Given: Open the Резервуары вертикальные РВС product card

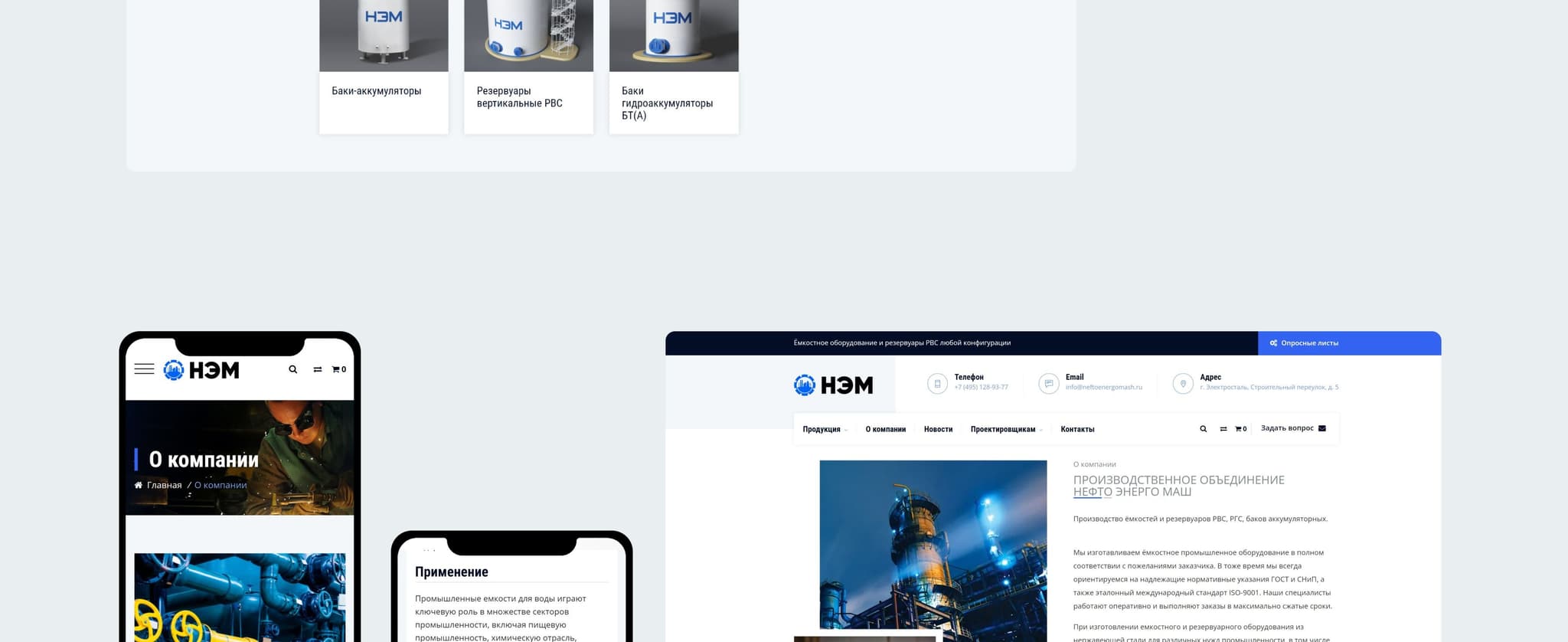Looking at the screenshot, I should [528, 67].
